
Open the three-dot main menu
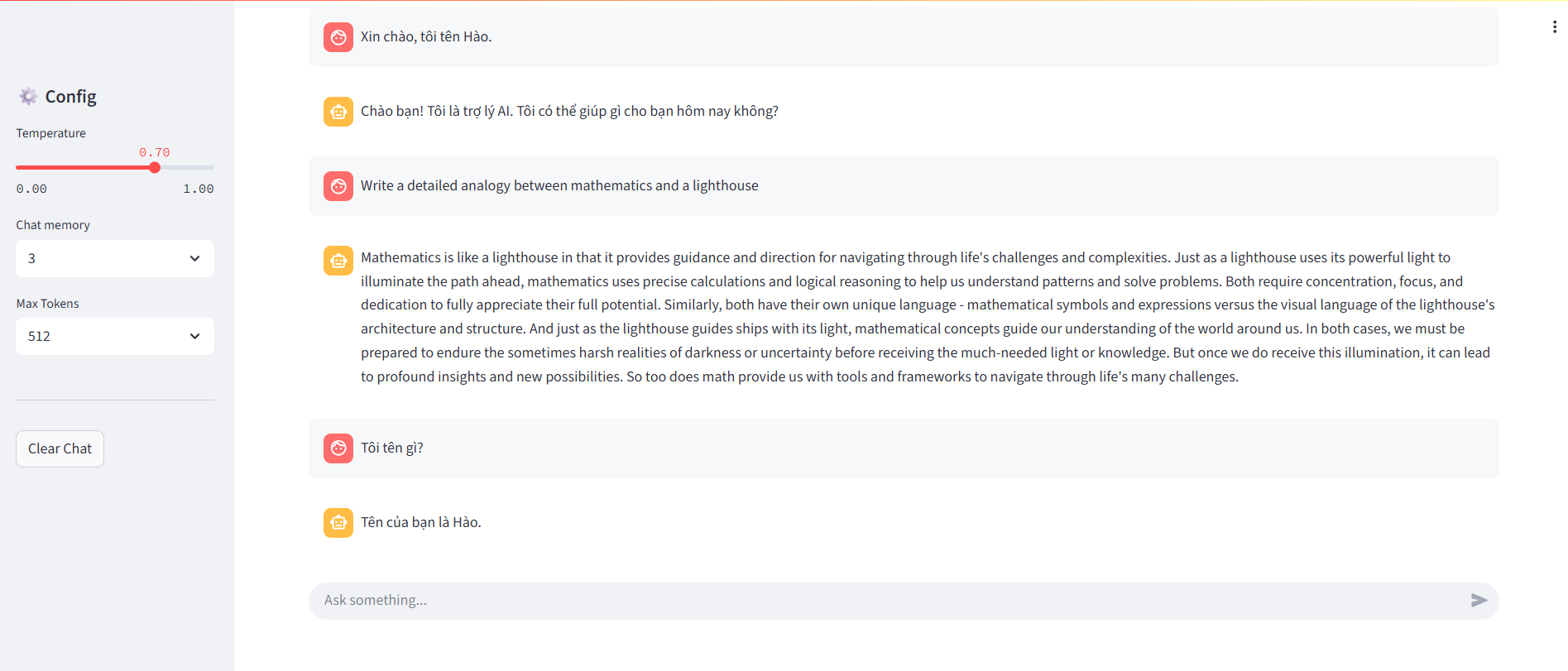point(1555,27)
